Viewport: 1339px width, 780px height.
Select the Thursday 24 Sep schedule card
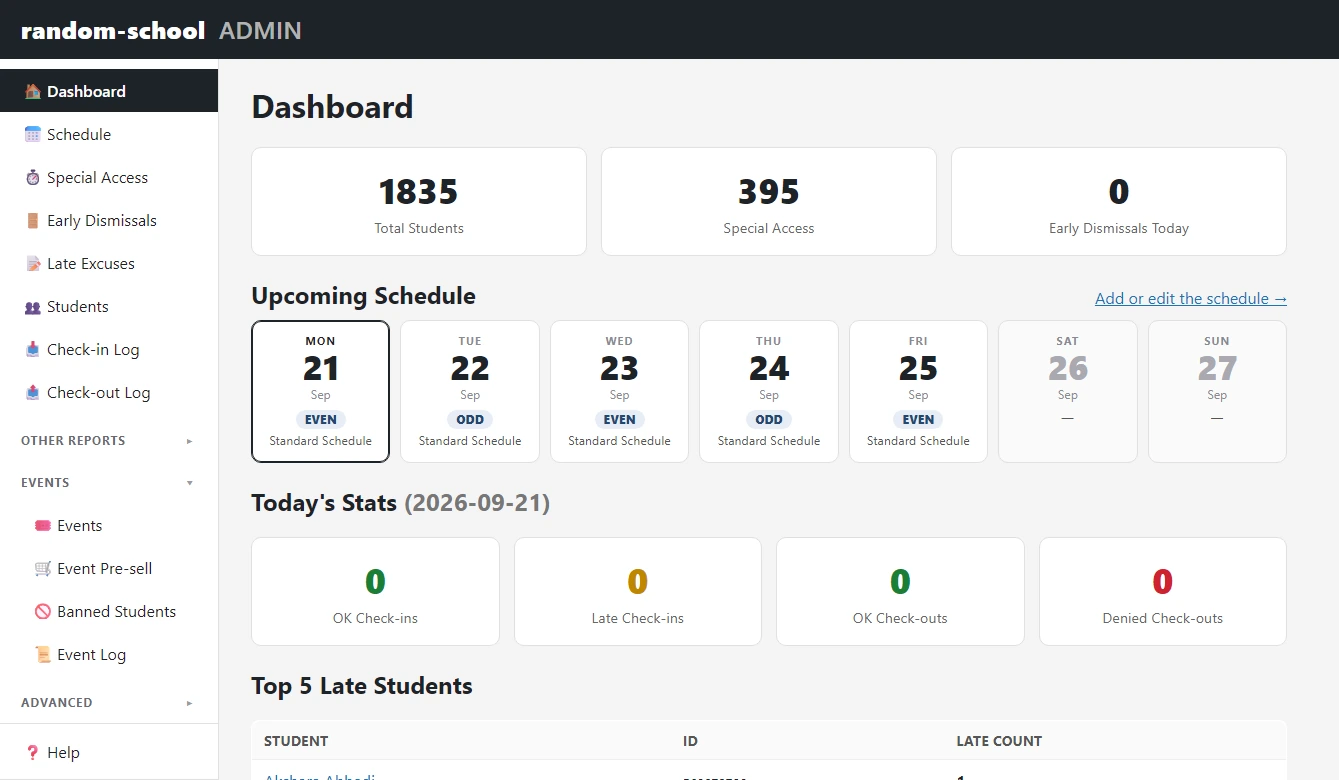[x=769, y=391]
